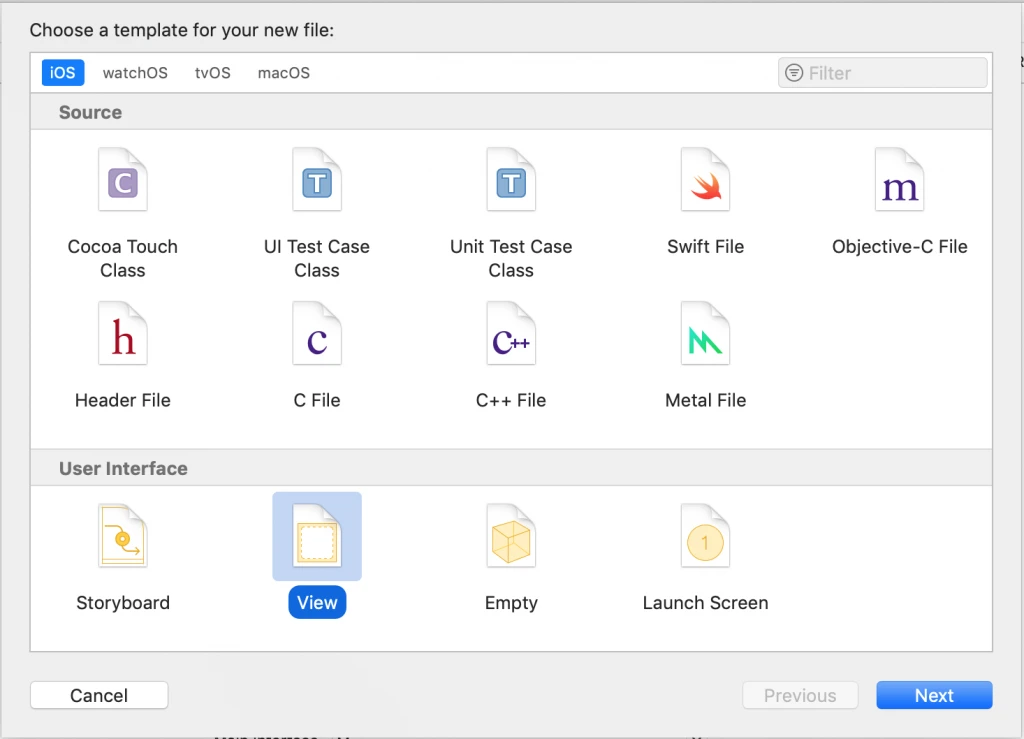Click the 'Header File' label
Image resolution: width=1024 pixels, height=739 pixels.
[123, 400]
